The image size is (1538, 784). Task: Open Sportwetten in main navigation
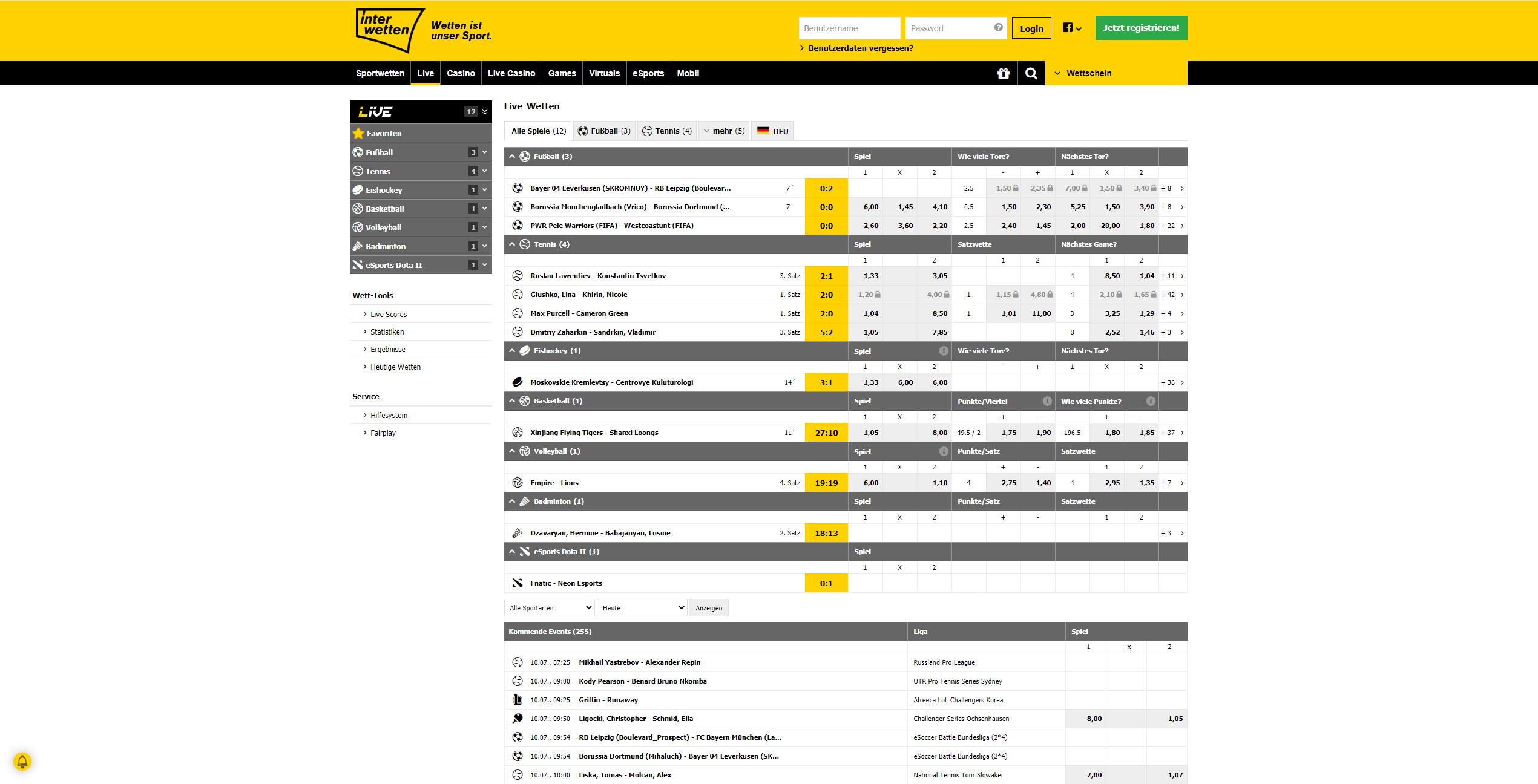coord(380,73)
